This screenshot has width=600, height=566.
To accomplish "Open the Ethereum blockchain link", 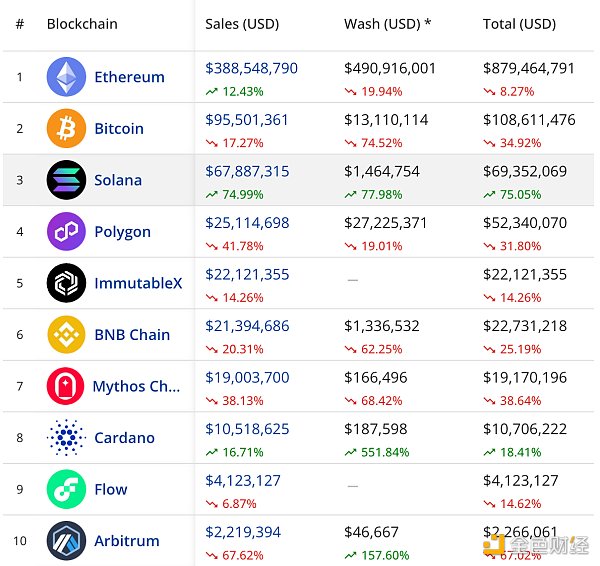I will 129,77.
